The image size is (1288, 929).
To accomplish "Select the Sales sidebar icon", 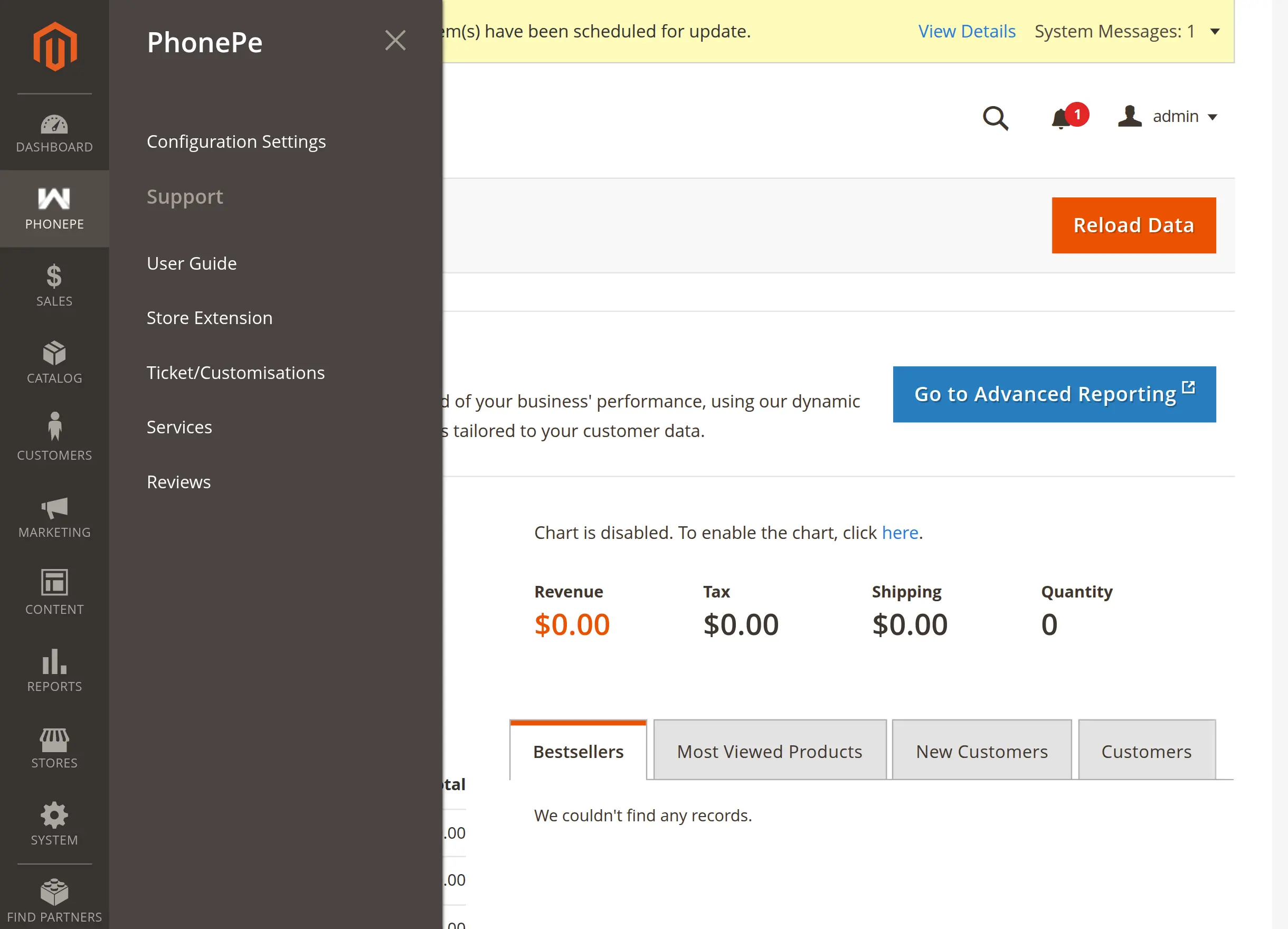I will click(x=54, y=284).
